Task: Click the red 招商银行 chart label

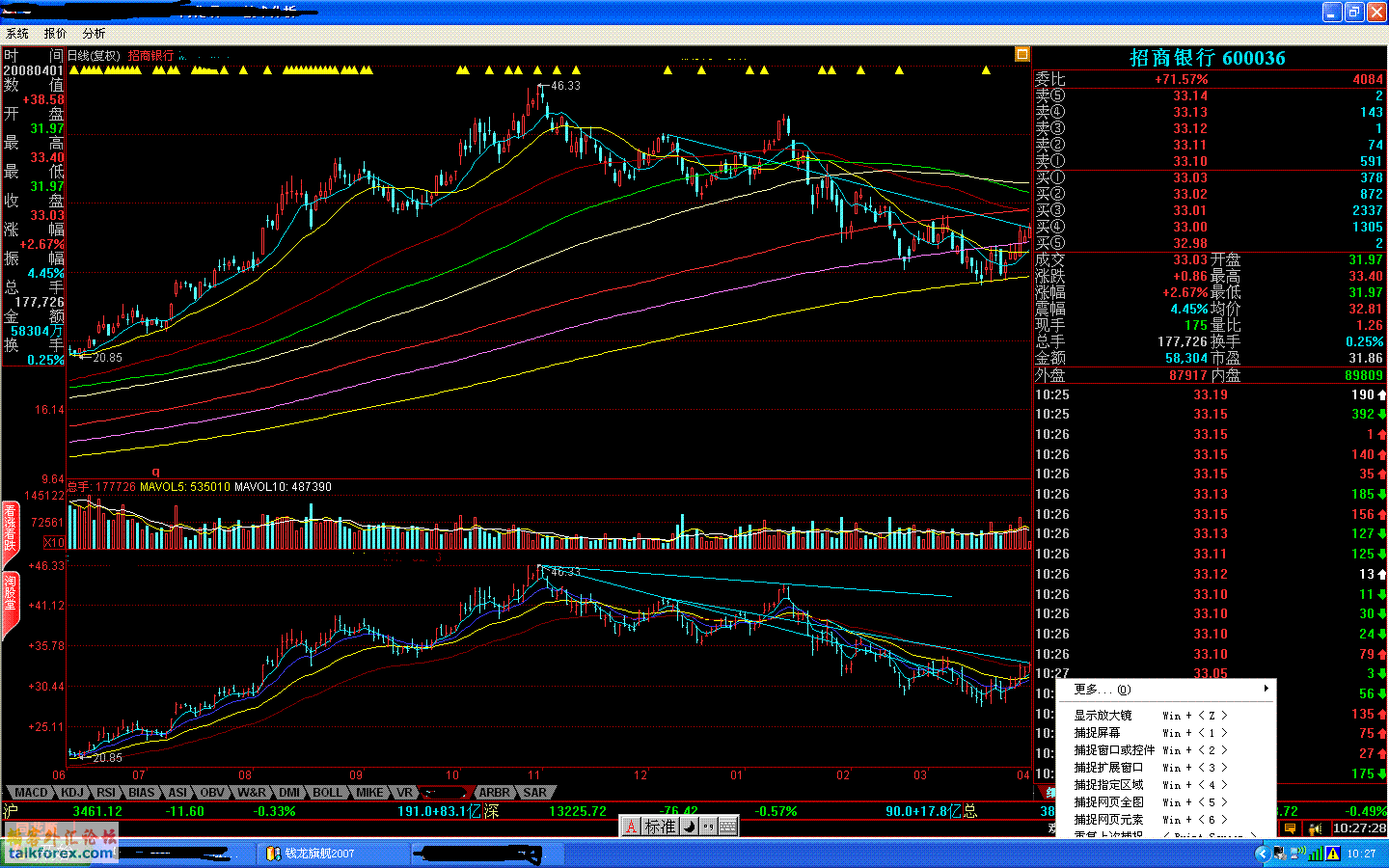Action: coord(151,56)
